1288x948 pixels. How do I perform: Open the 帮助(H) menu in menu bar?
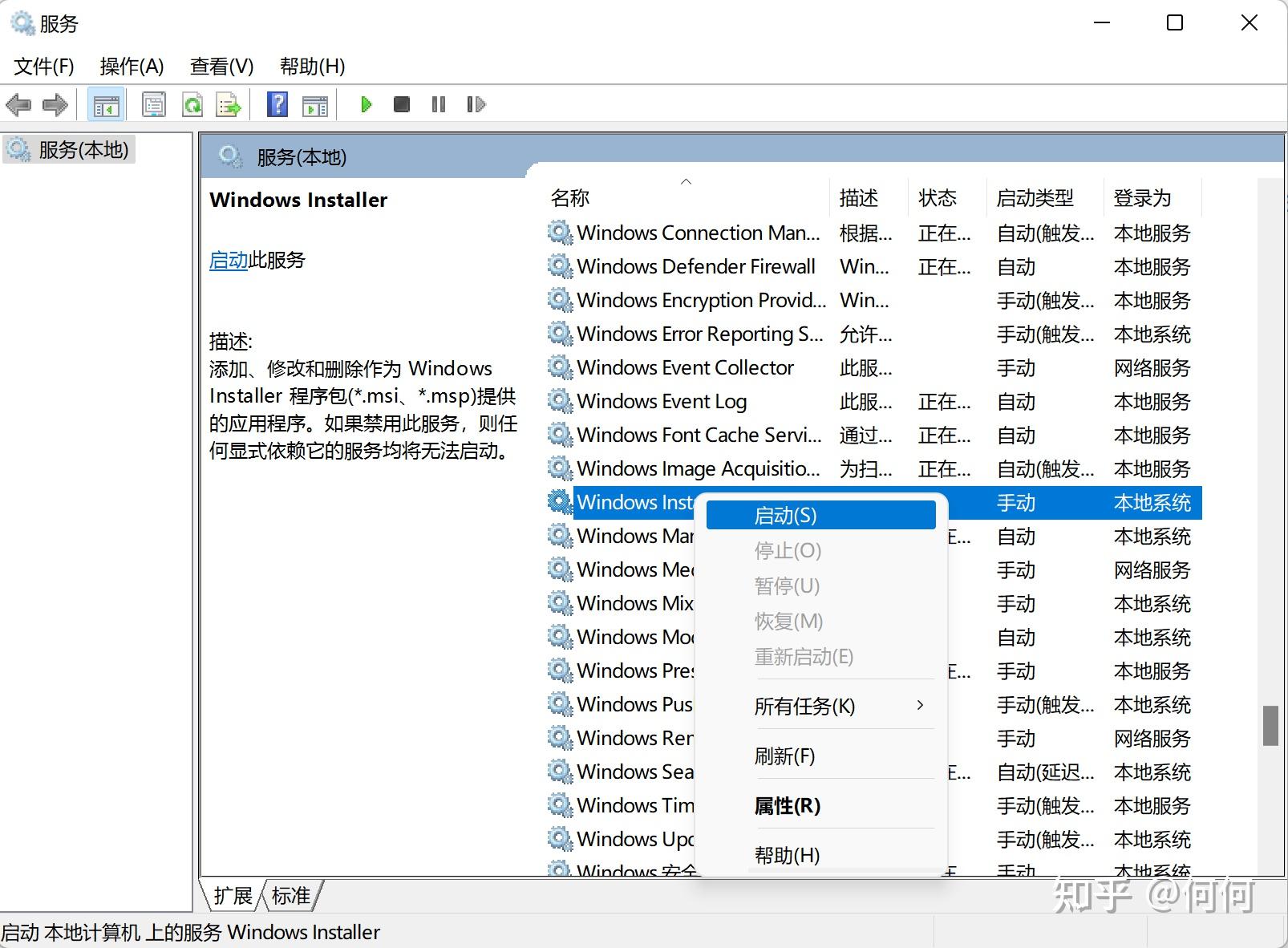312,66
